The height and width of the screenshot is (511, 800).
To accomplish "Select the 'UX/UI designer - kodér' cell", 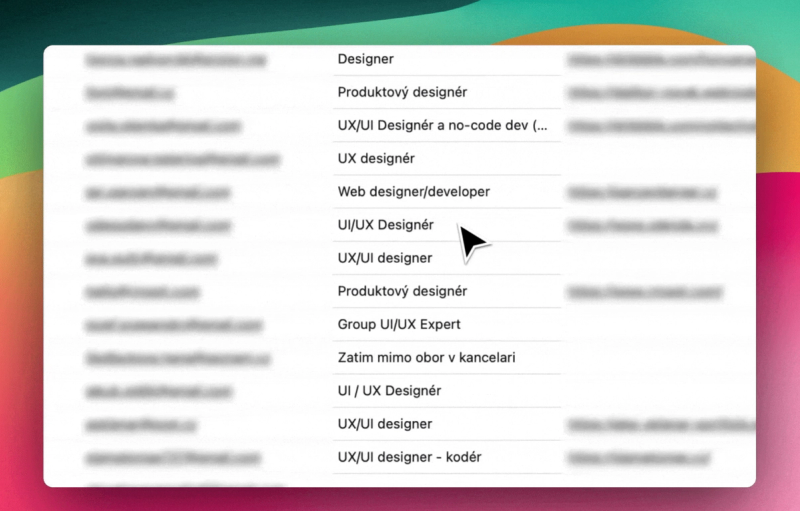I will click(x=447, y=457).
